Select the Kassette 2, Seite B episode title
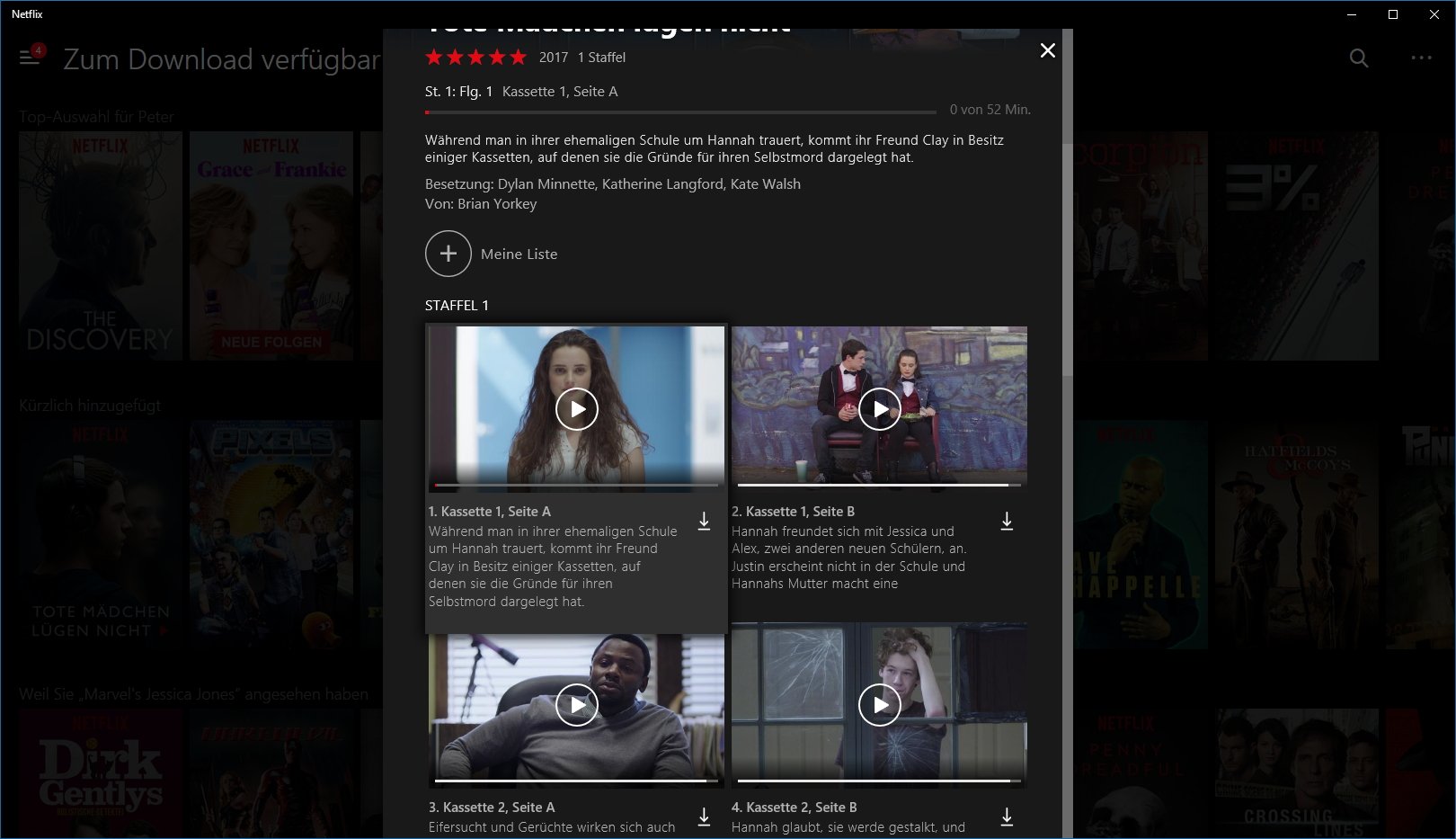 click(x=795, y=808)
